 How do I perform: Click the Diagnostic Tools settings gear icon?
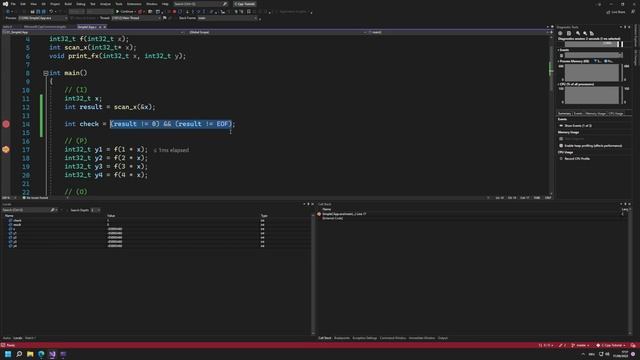[560, 33]
